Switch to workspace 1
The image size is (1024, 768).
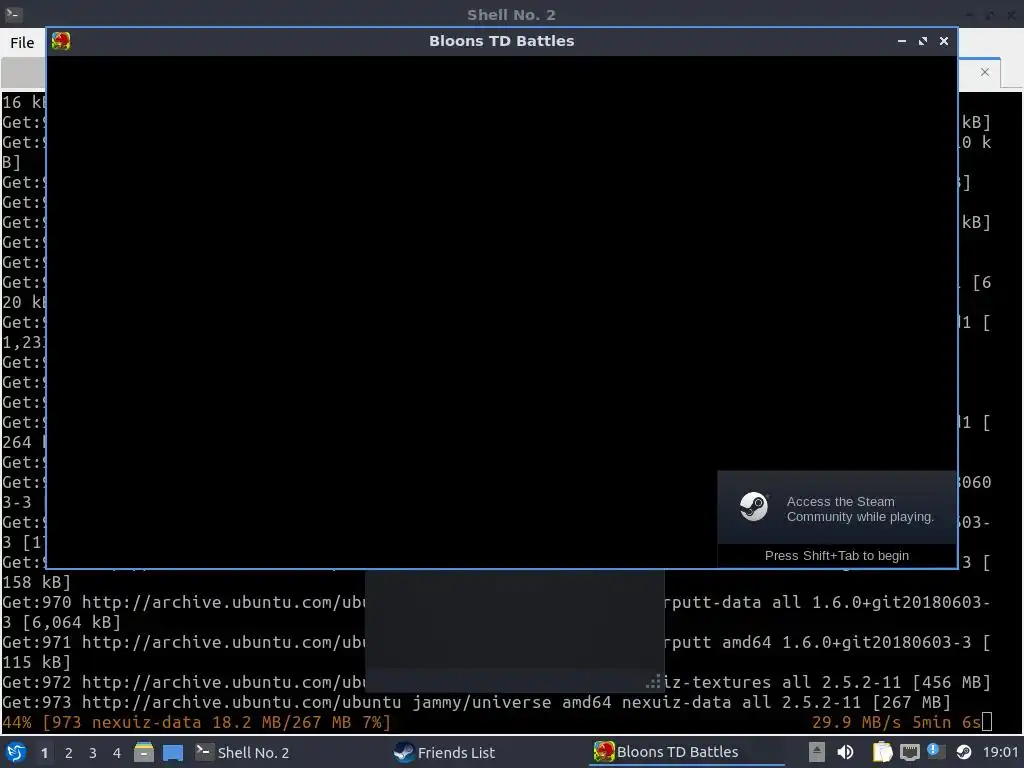click(x=44, y=753)
